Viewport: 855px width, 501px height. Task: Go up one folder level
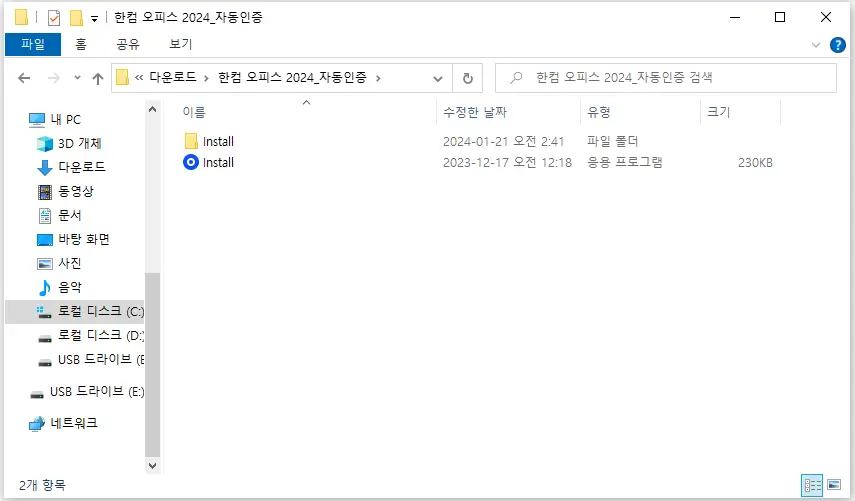point(98,79)
